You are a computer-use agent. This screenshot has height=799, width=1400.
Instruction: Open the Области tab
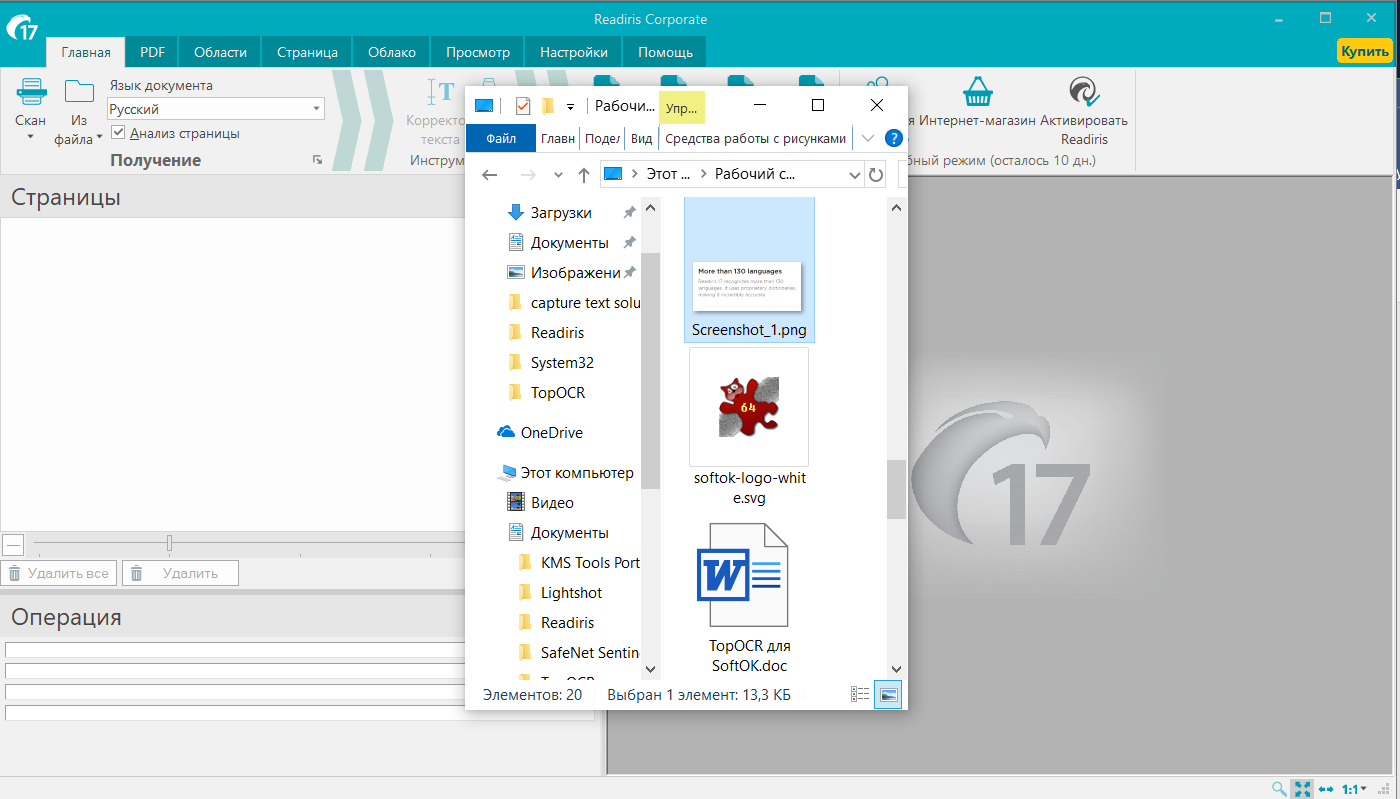pyautogui.click(x=220, y=52)
